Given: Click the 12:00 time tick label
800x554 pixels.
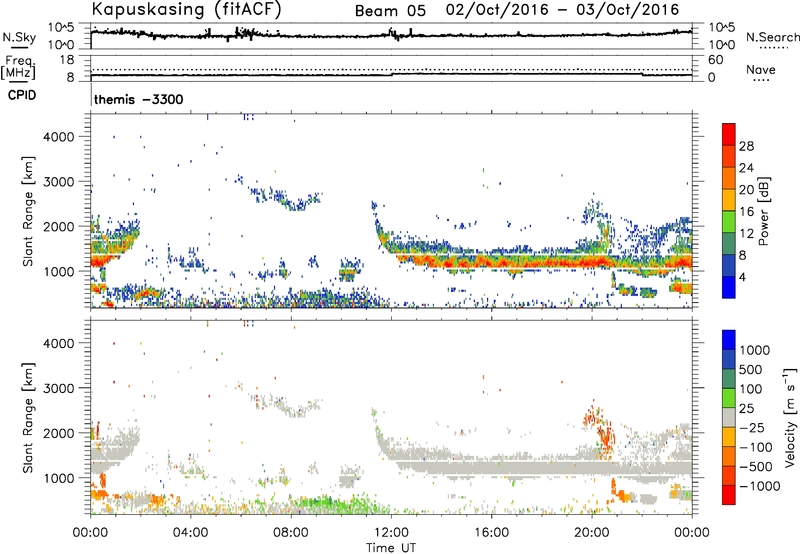Looking at the screenshot, I should click(x=391, y=533).
